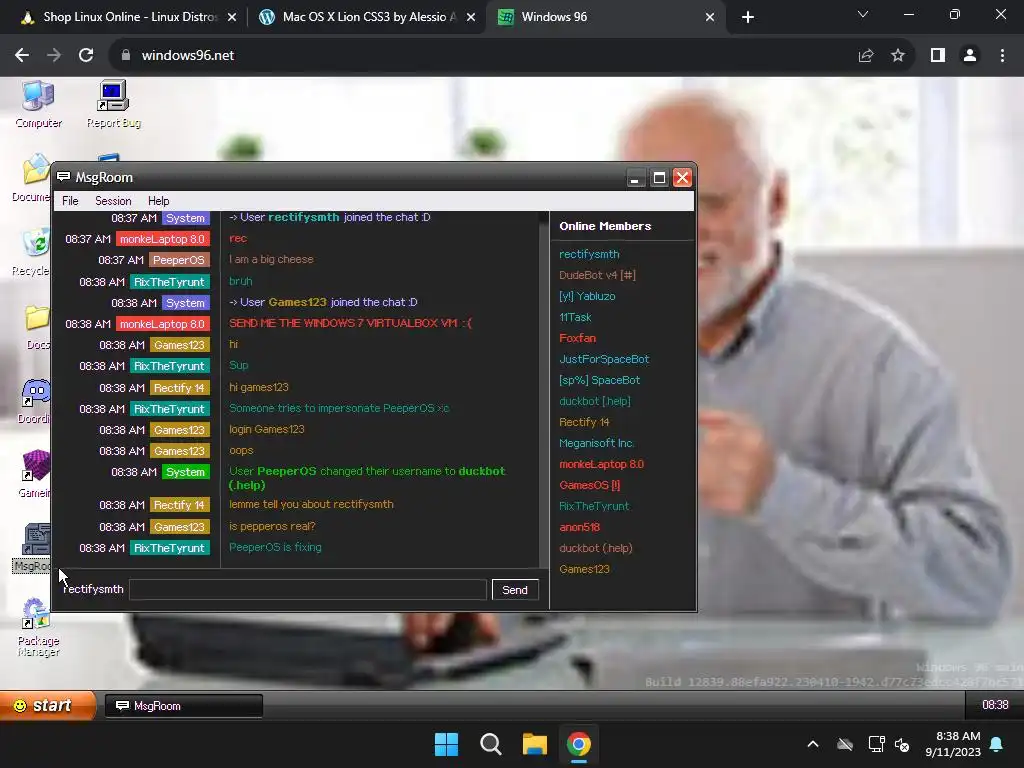Switch to the Shop Linux Online tab
1024x768 pixels.
129,17
